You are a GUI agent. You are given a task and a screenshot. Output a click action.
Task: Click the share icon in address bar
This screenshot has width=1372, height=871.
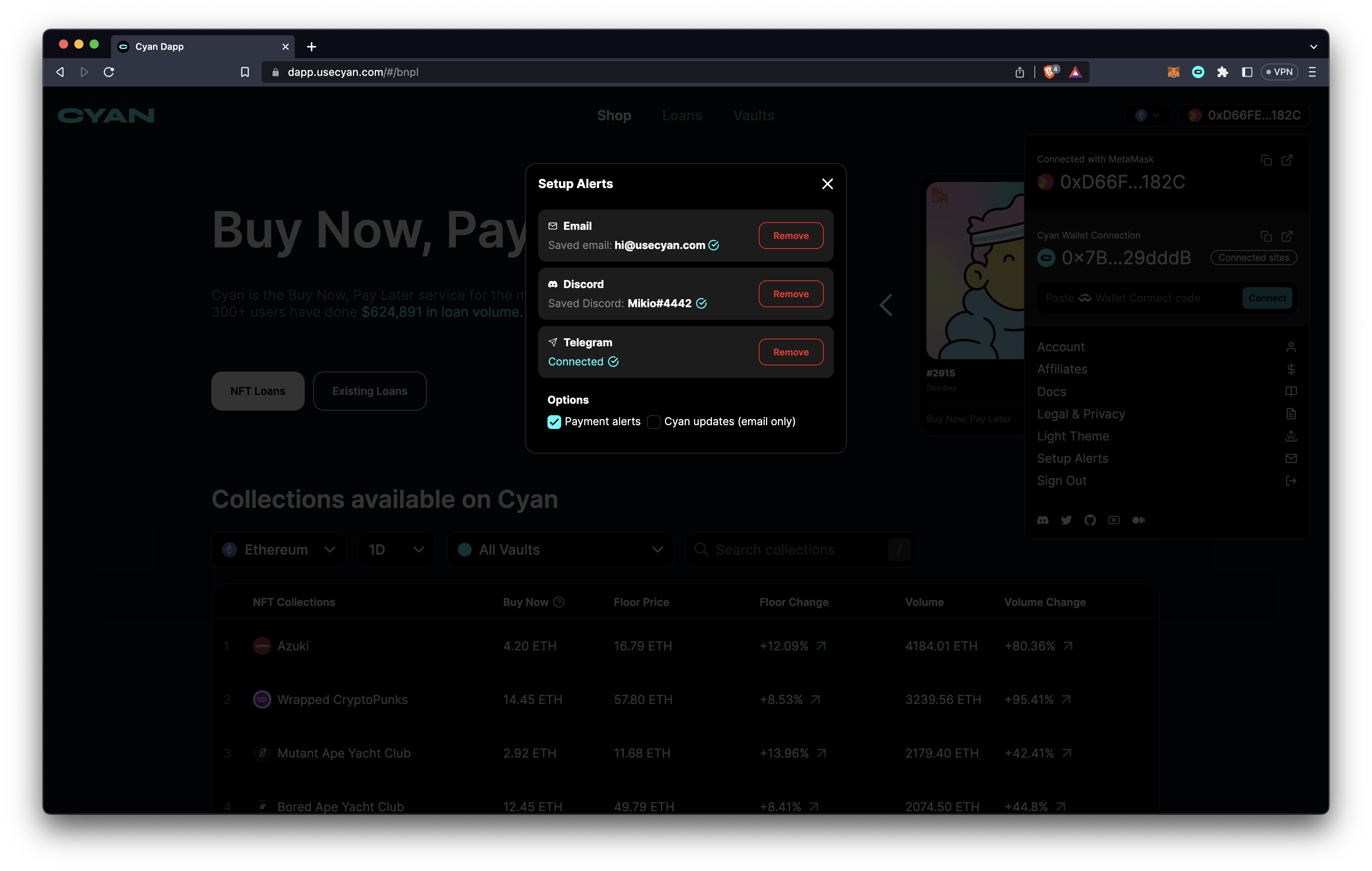click(1019, 72)
